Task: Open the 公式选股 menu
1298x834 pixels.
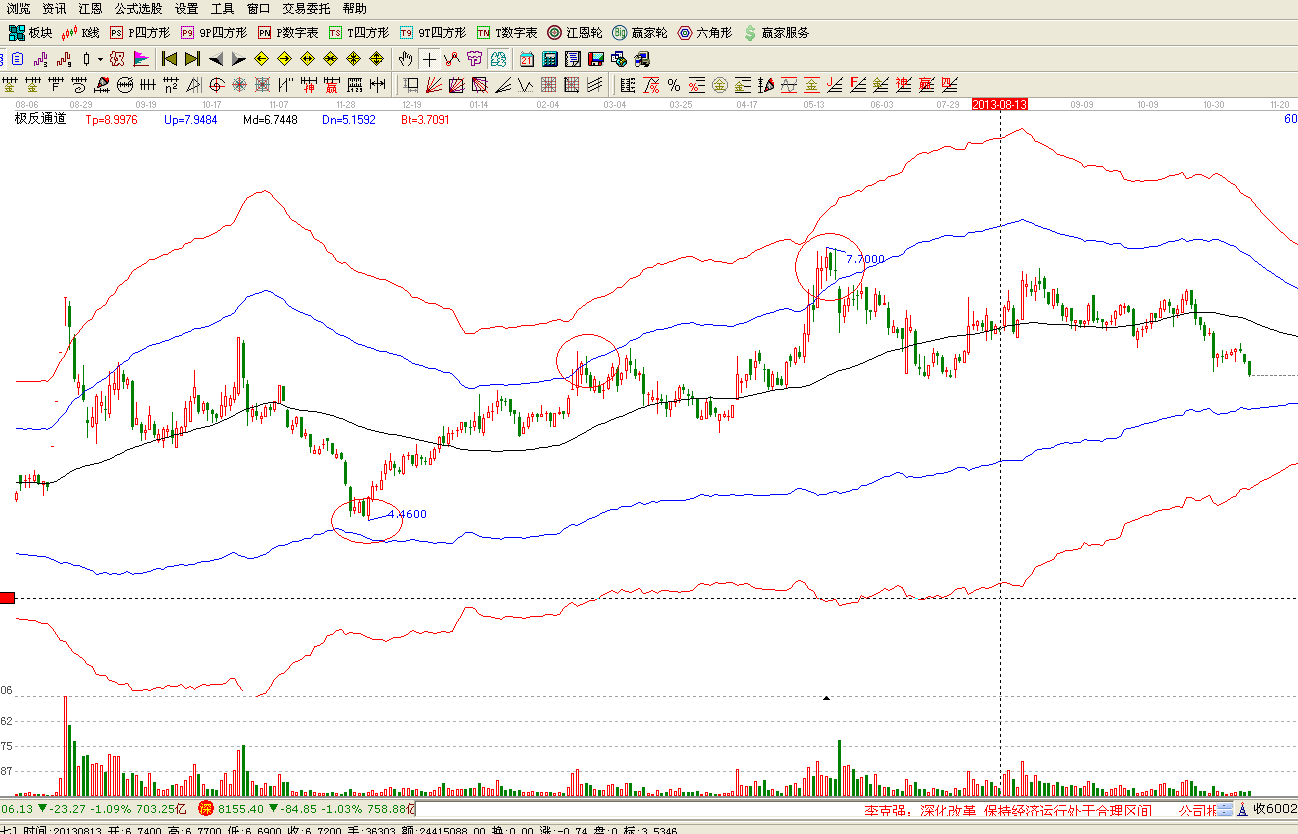Action: click(138, 9)
